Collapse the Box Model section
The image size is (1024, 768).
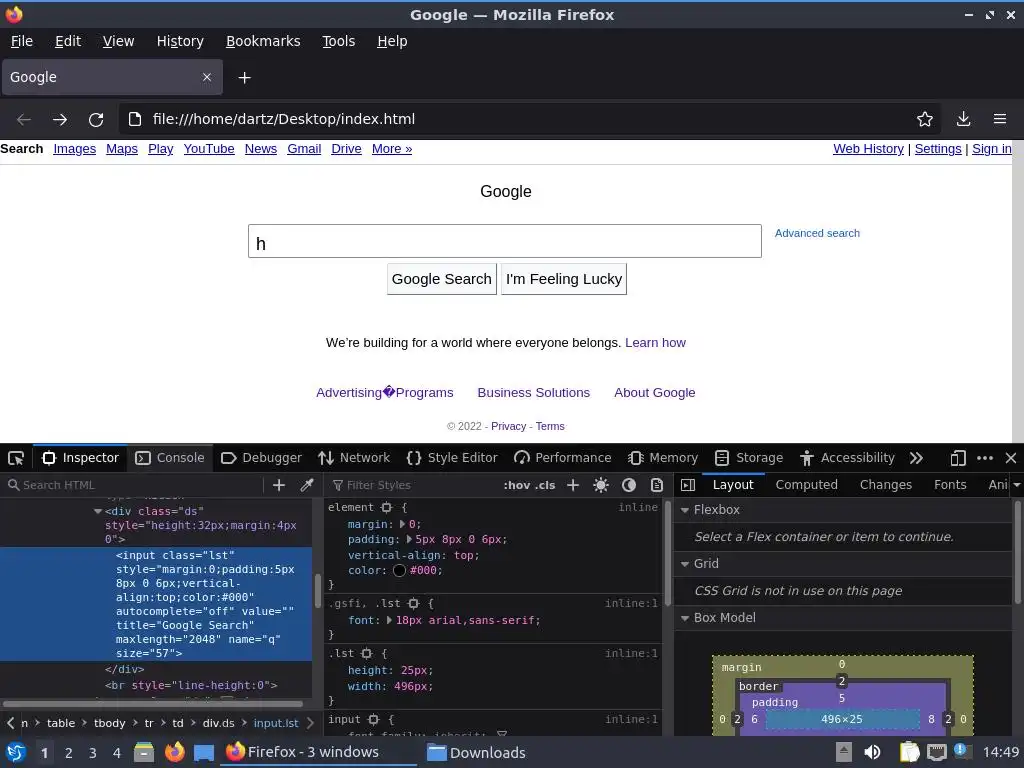685,618
